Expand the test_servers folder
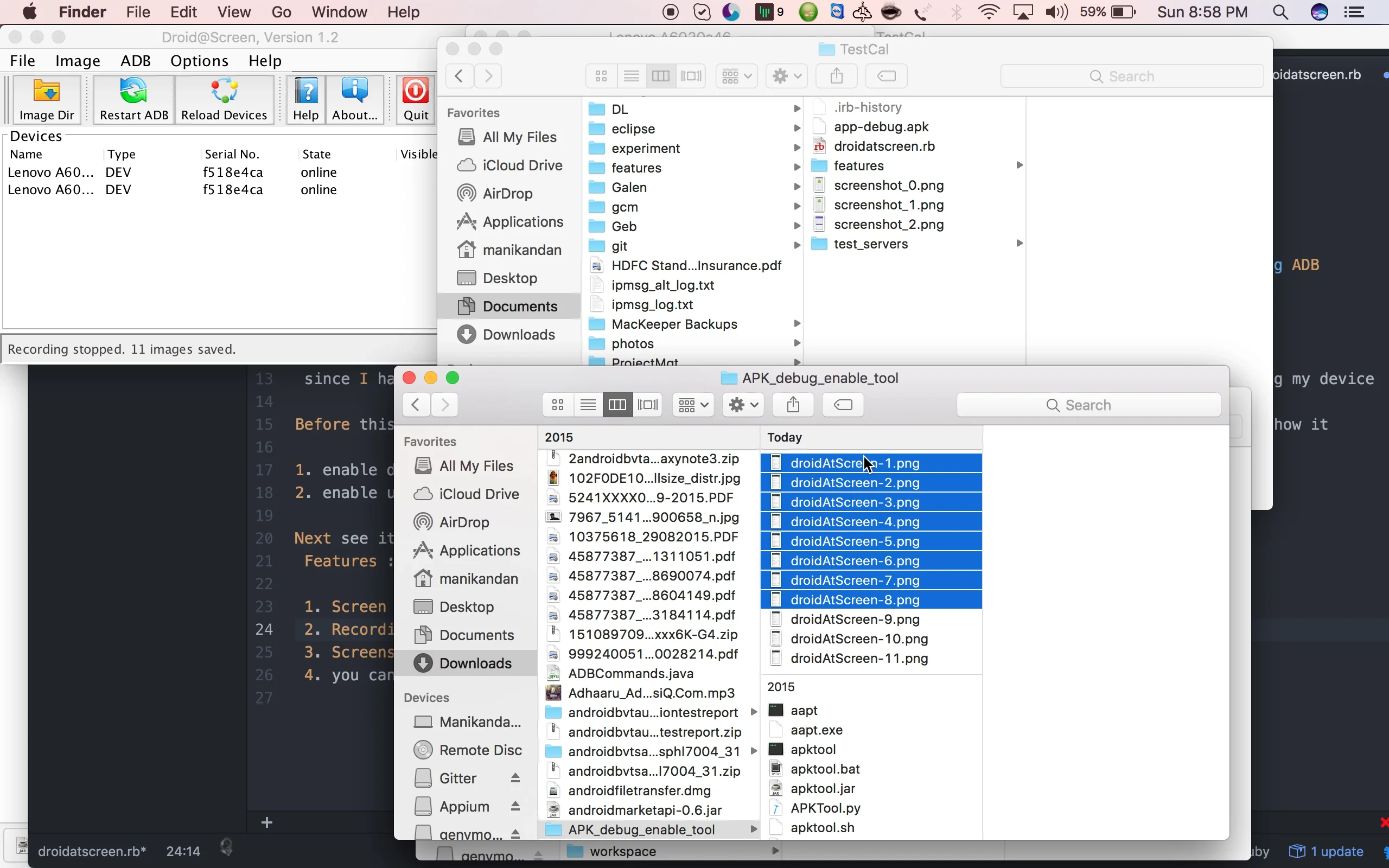 (1019, 244)
